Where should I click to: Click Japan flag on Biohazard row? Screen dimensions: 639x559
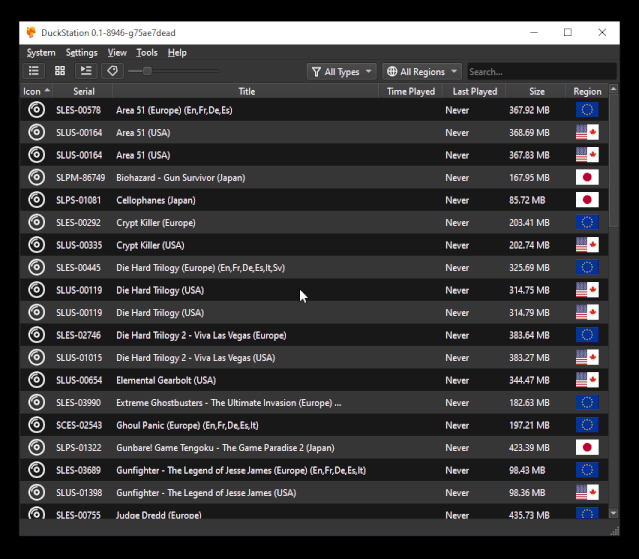click(x=587, y=177)
